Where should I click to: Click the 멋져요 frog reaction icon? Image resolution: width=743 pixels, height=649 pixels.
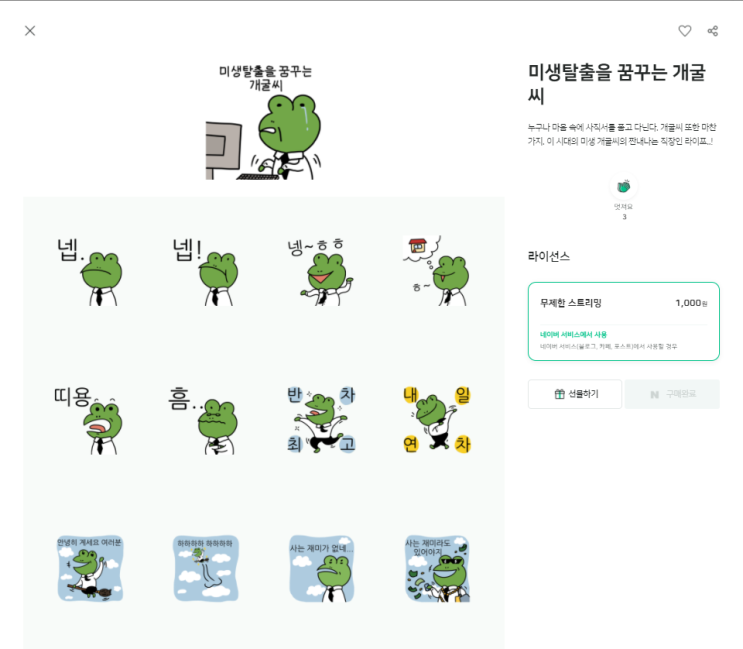(x=624, y=187)
